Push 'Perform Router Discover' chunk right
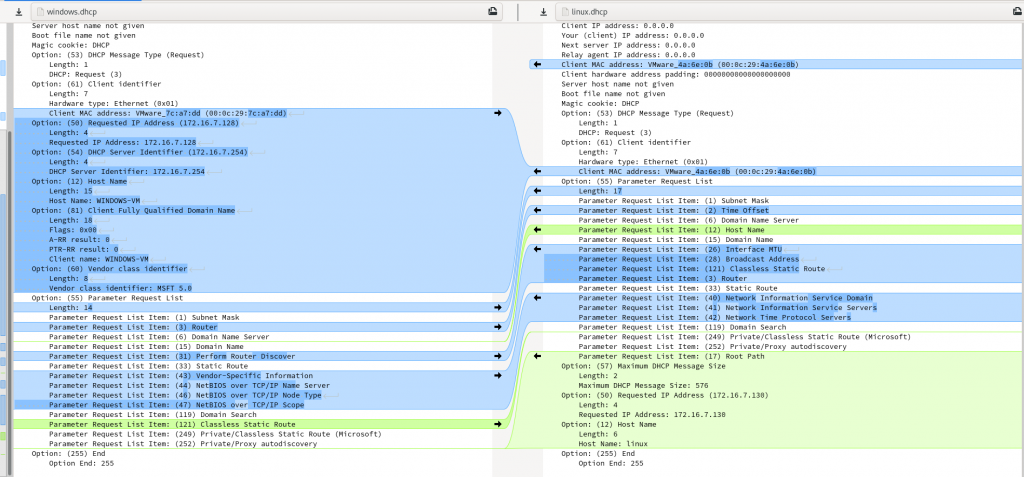1024x477 pixels. pyautogui.click(x=497, y=356)
